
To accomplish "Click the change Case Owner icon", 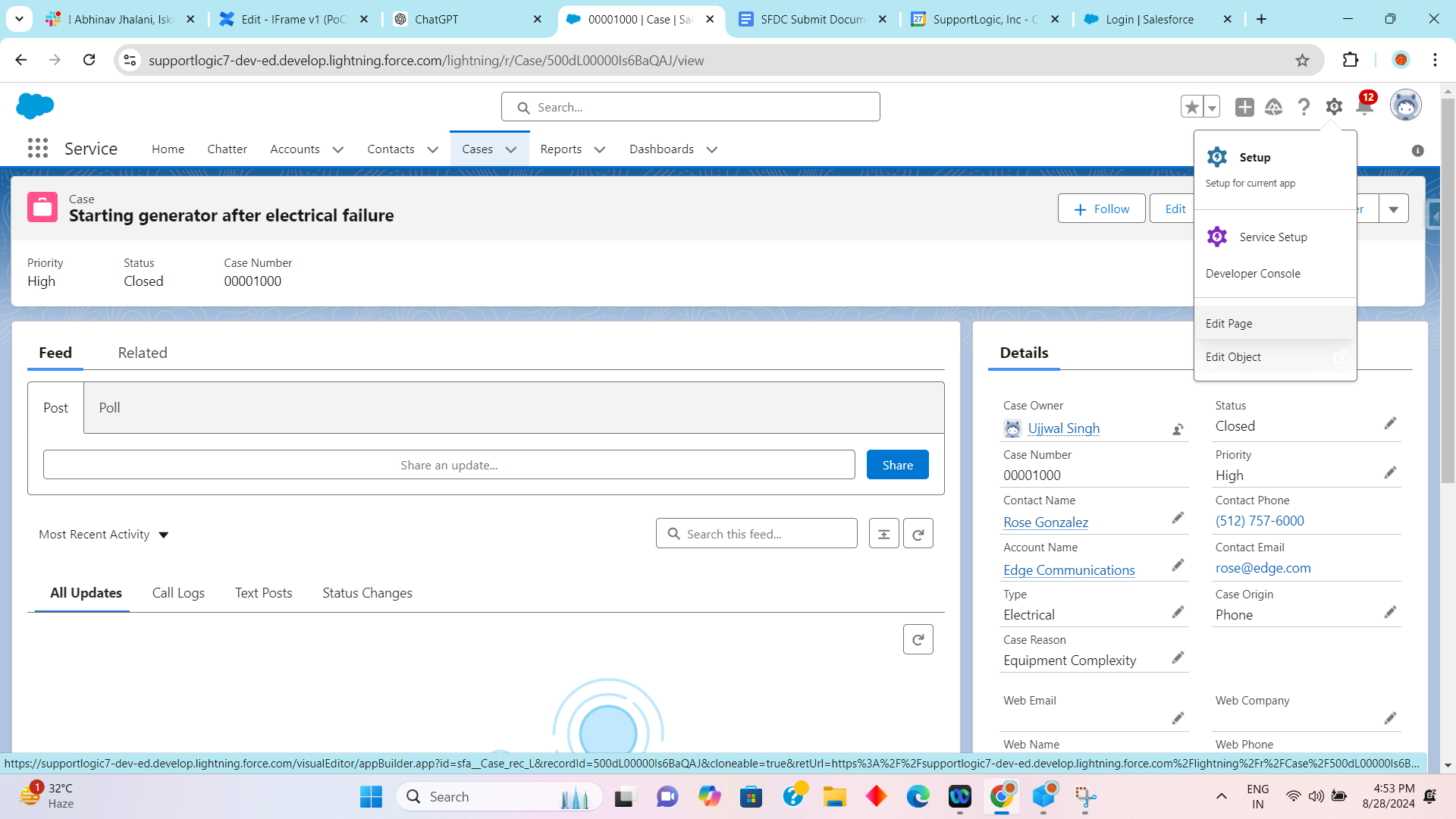I will click(1178, 429).
